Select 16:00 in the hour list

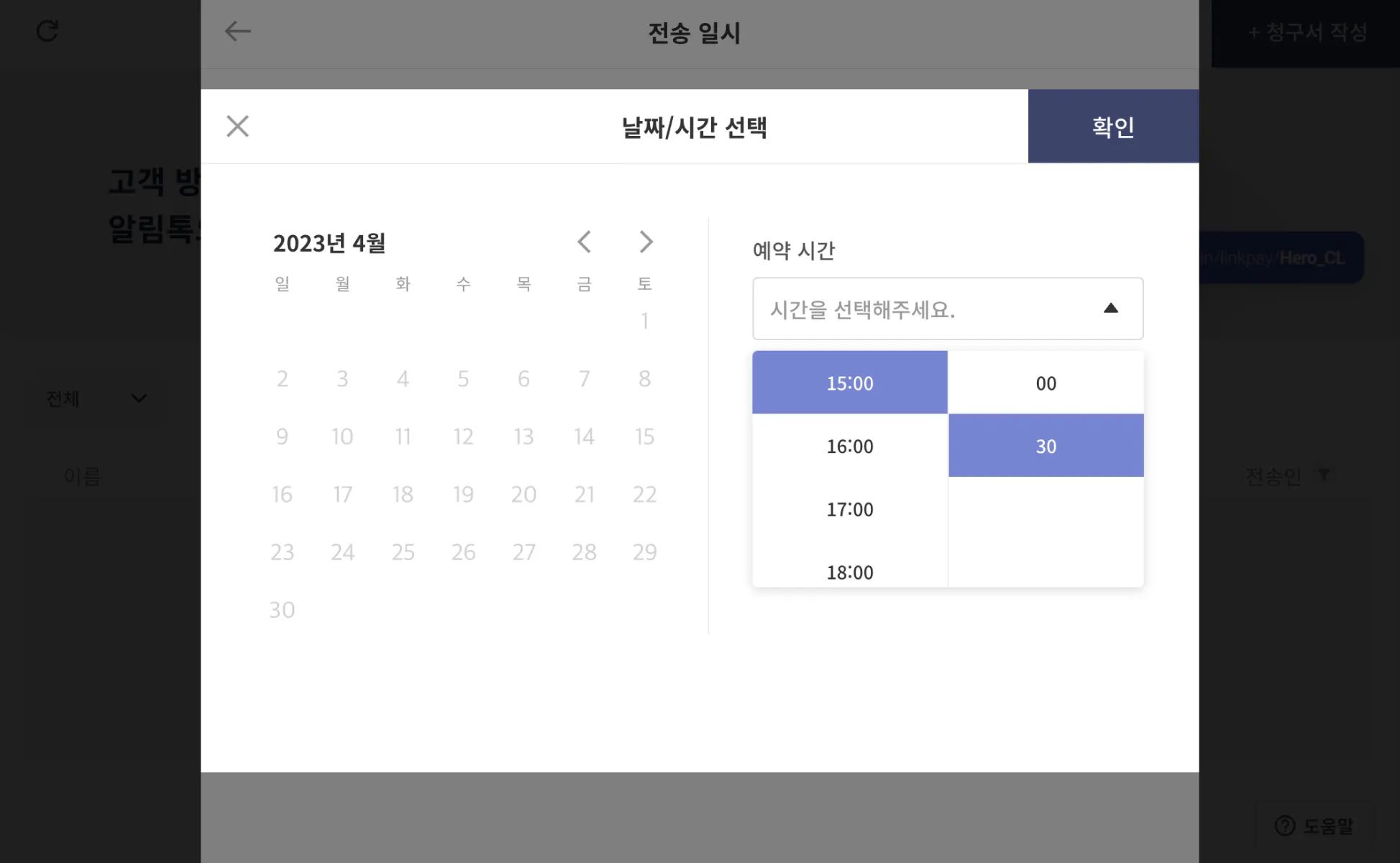tap(849, 446)
